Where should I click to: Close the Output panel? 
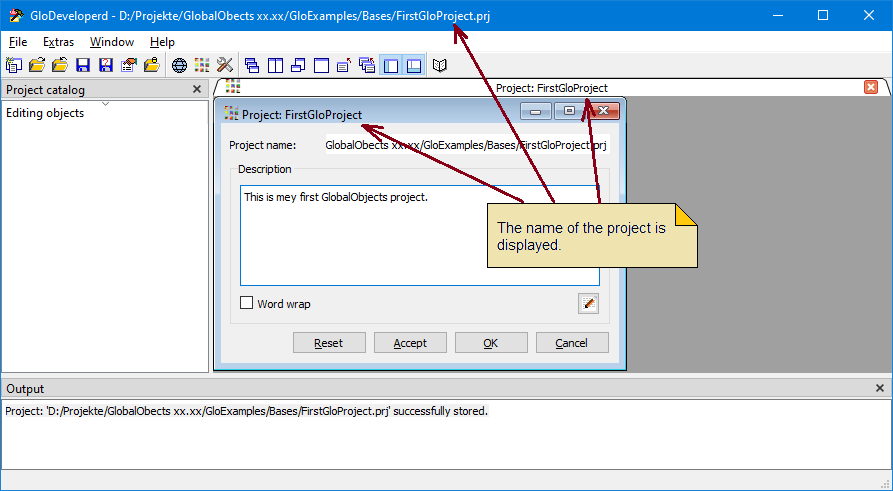coord(880,388)
